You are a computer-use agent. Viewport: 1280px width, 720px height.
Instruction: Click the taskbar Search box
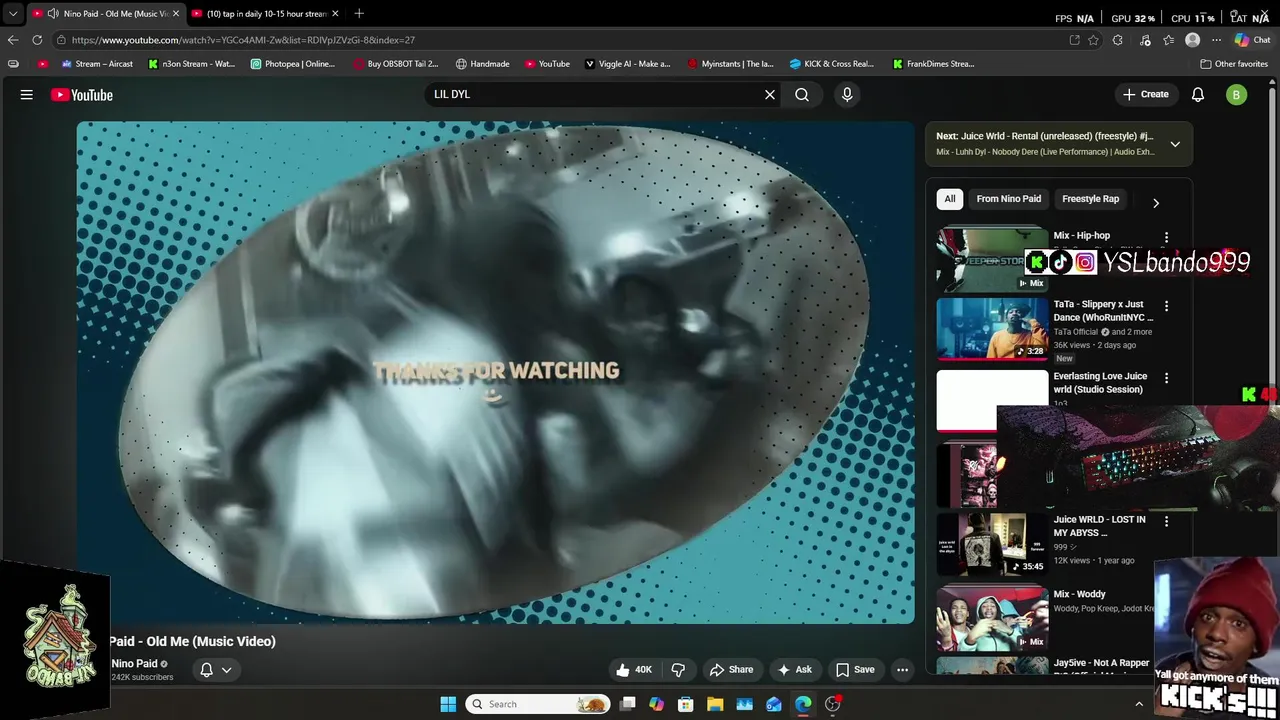click(x=538, y=704)
